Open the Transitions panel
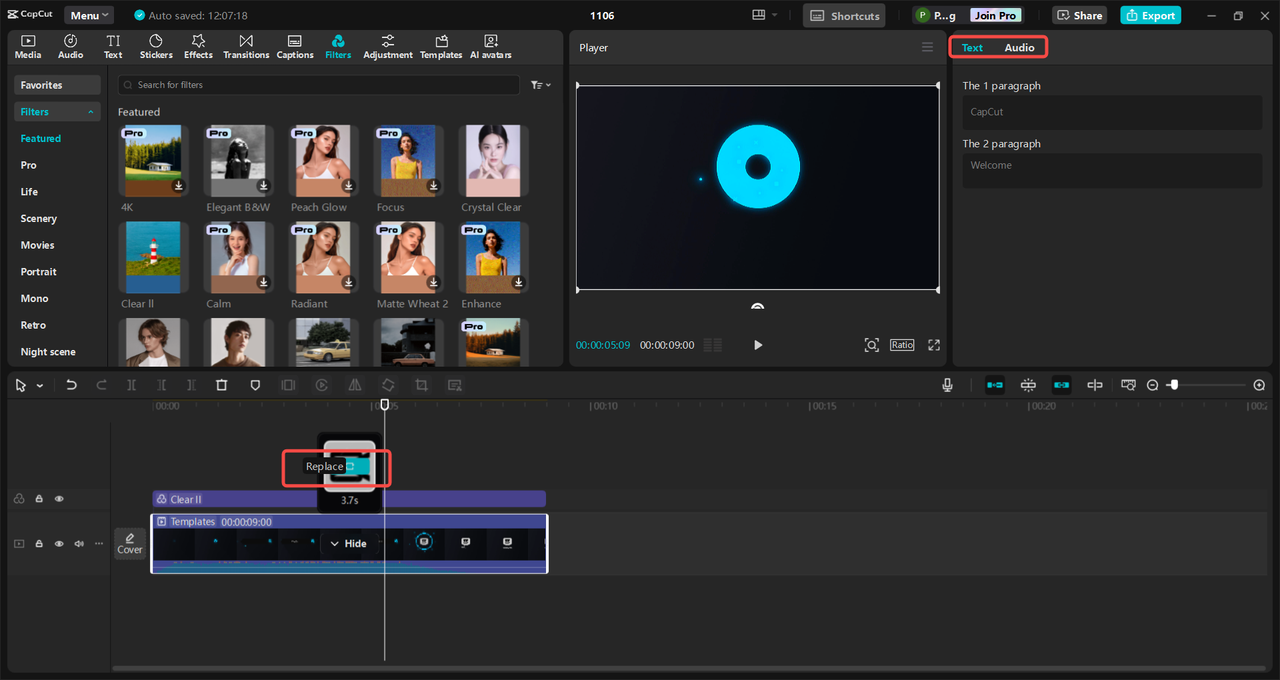The width and height of the screenshot is (1280, 680). point(246,46)
